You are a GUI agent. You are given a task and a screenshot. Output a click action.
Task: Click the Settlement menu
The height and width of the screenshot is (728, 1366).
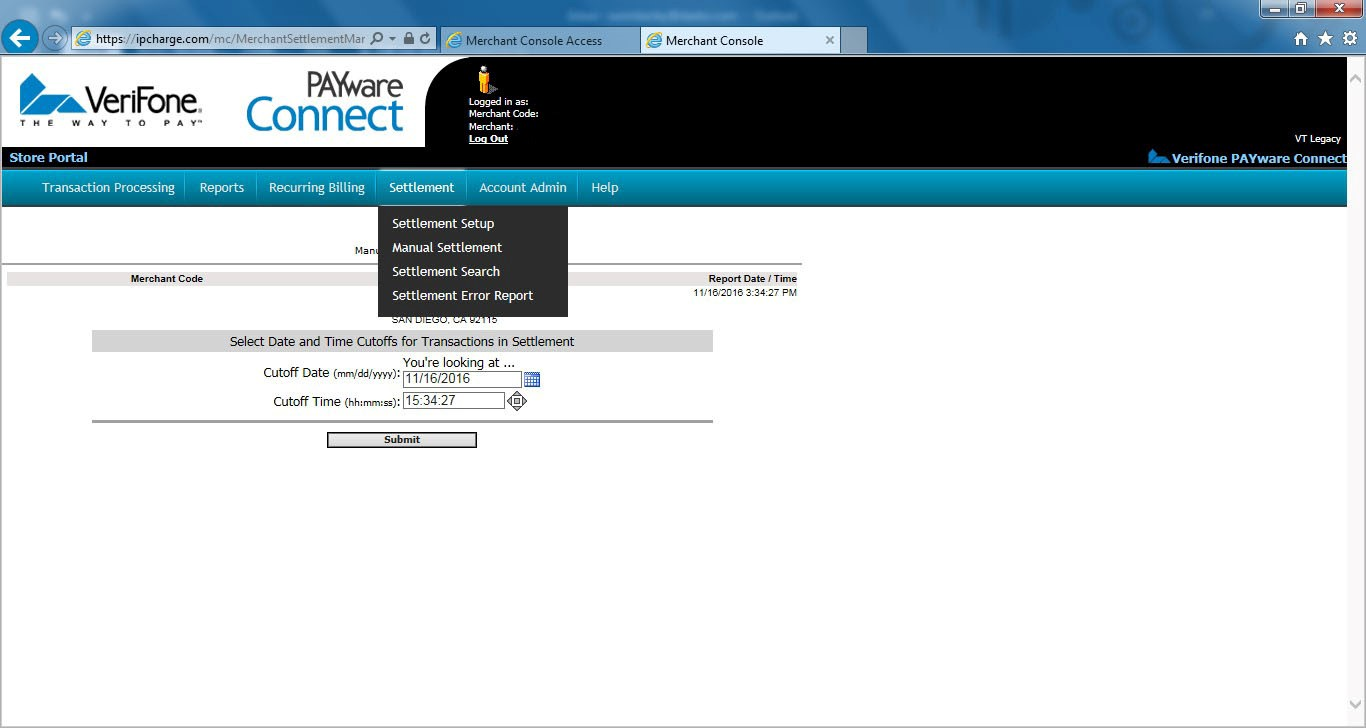tap(421, 188)
